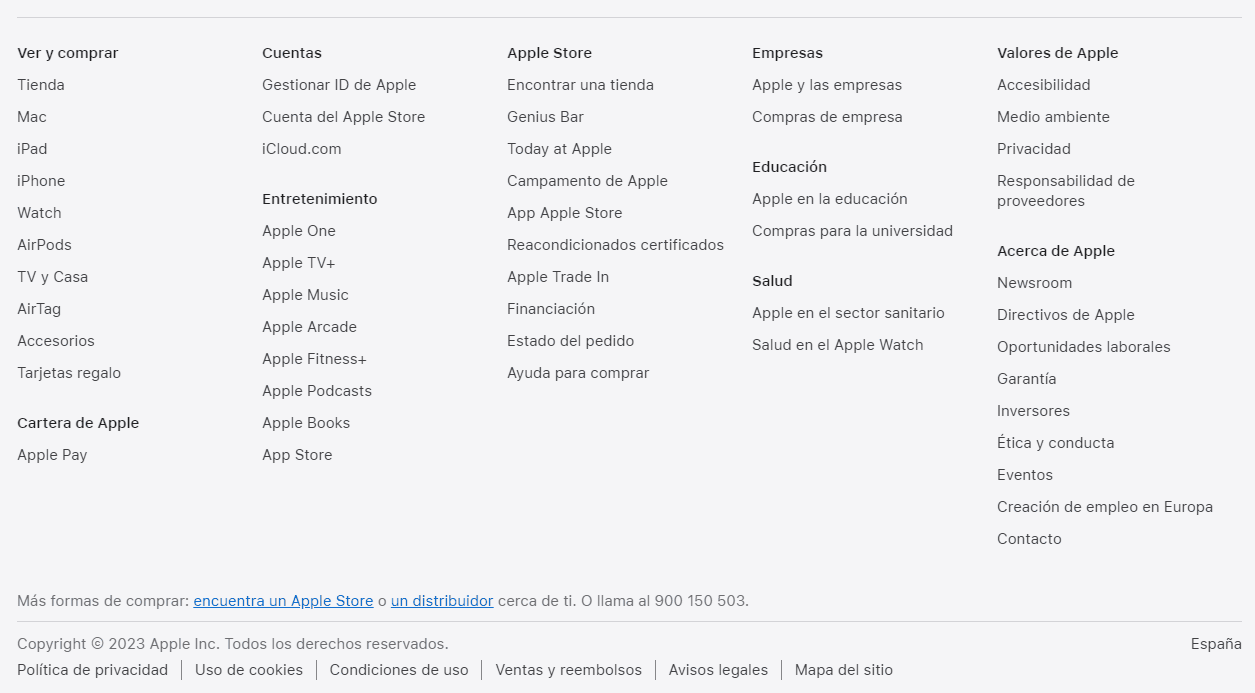Visit Oportunidades laborales

(1083, 347)
